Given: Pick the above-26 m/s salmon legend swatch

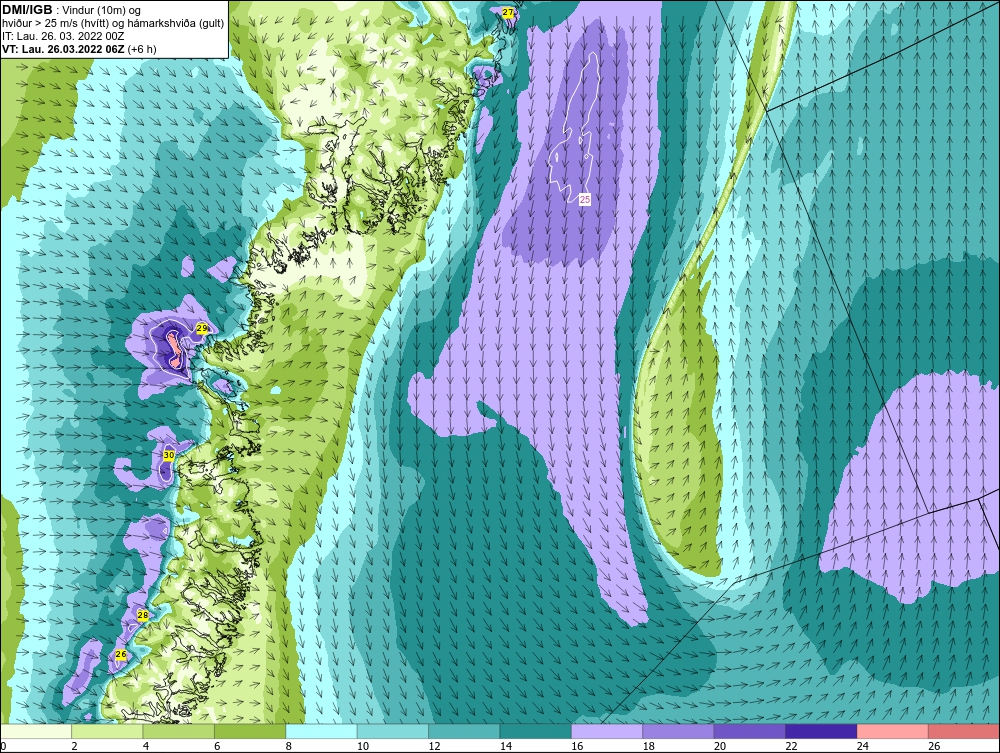Looking at the screenshot, I should (964, 731).
